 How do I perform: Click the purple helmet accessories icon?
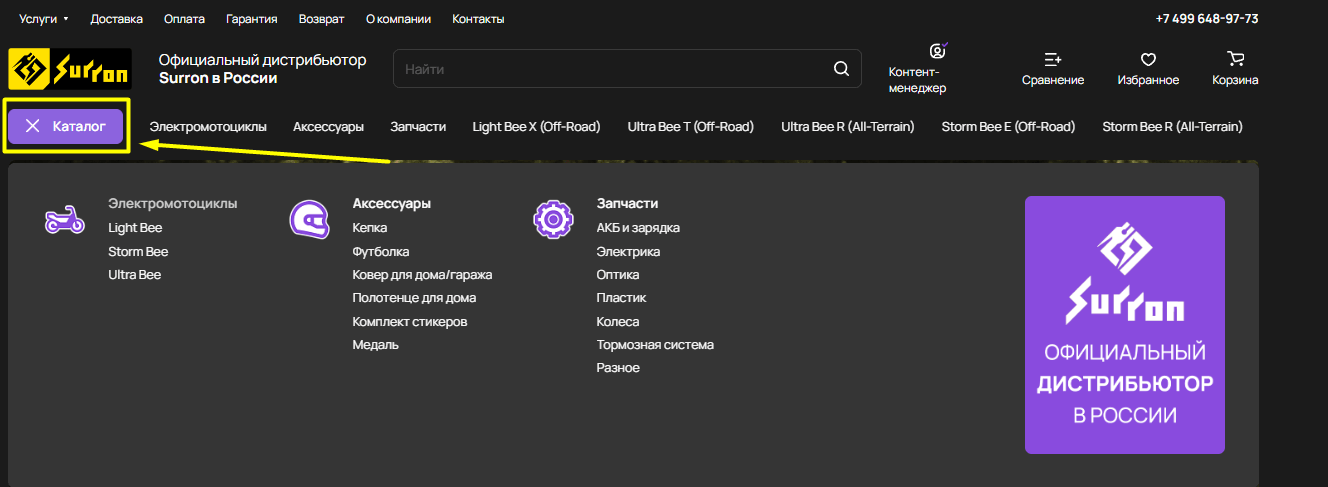click(x=309, y=219)
